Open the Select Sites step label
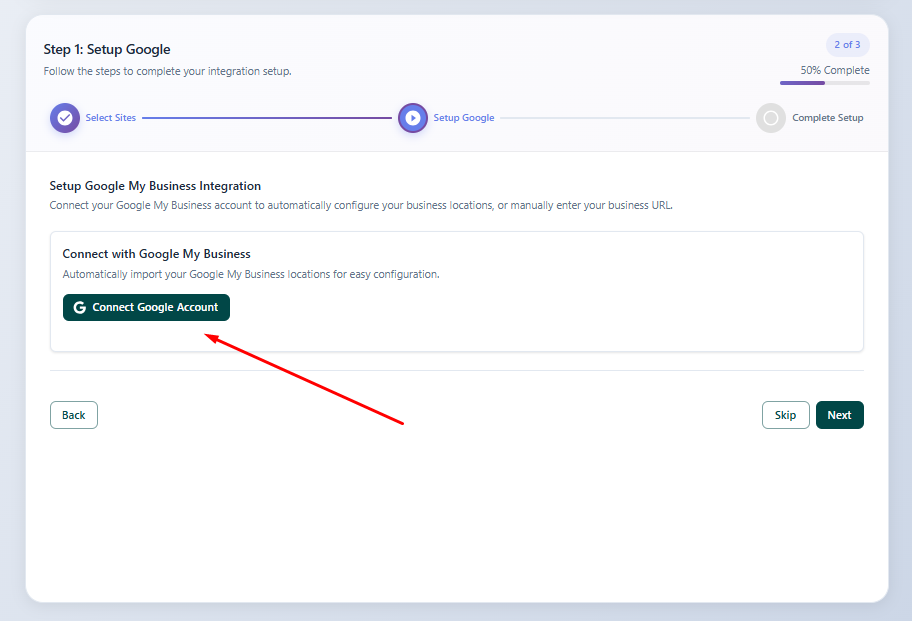Image resolution: width=912 pixels, height=621 pixels. click(111, 117)
